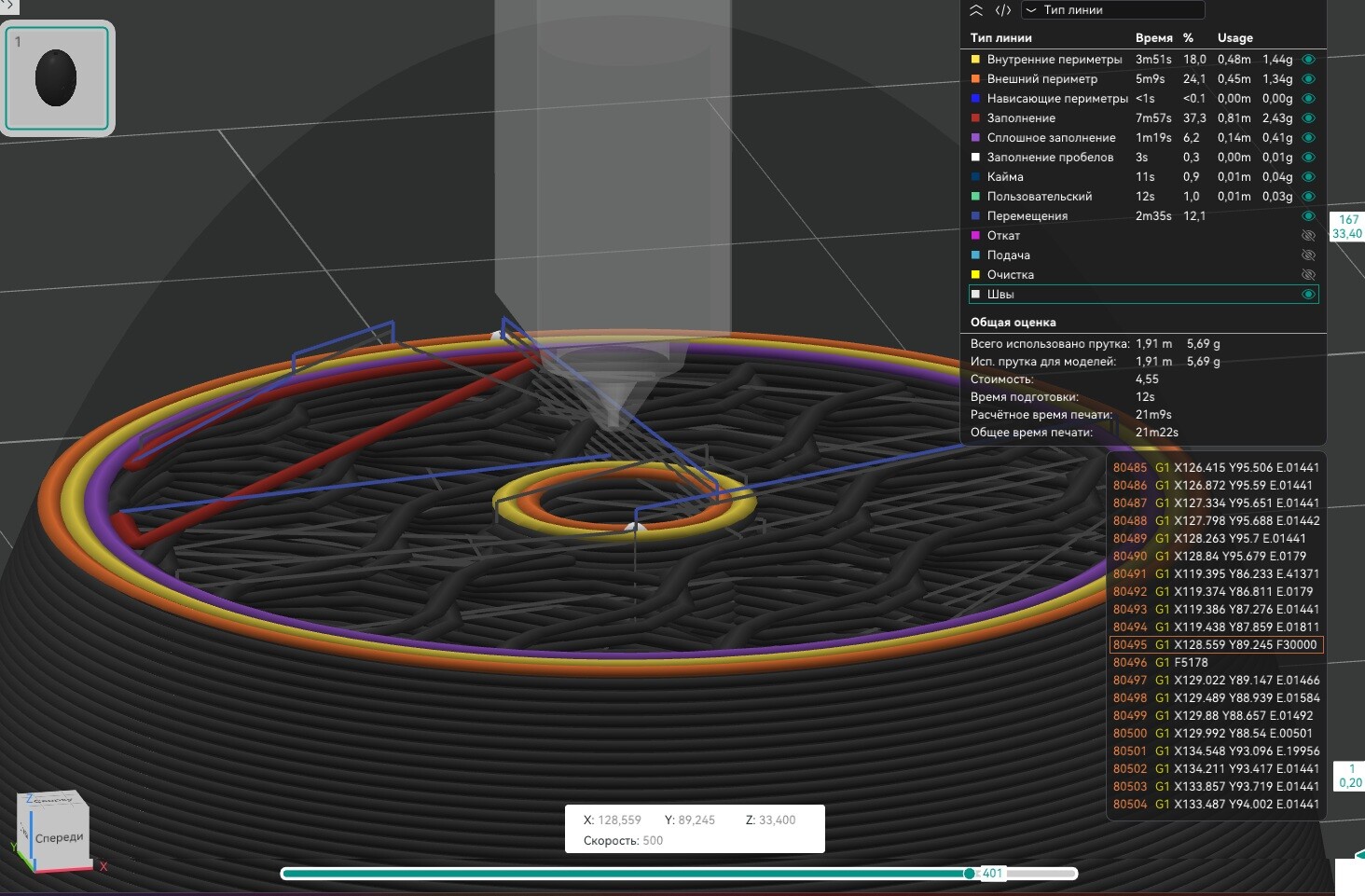The image size is (1365, 896).
Task: Hide 'Перемещения' travel moves eye icon
Action: click(1308, 216)
